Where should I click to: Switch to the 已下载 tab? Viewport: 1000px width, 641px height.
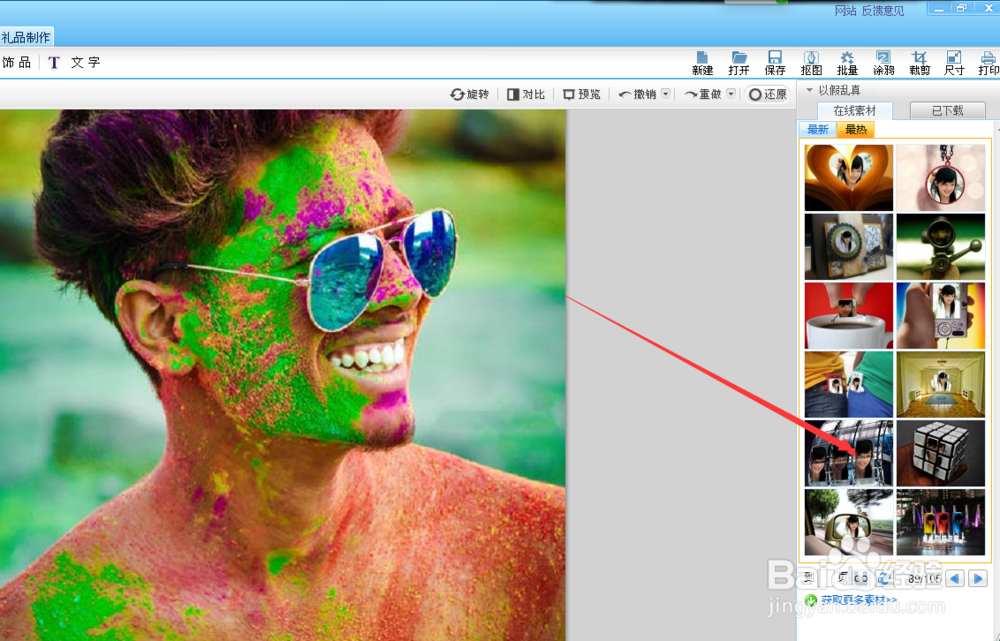[948, 110]
